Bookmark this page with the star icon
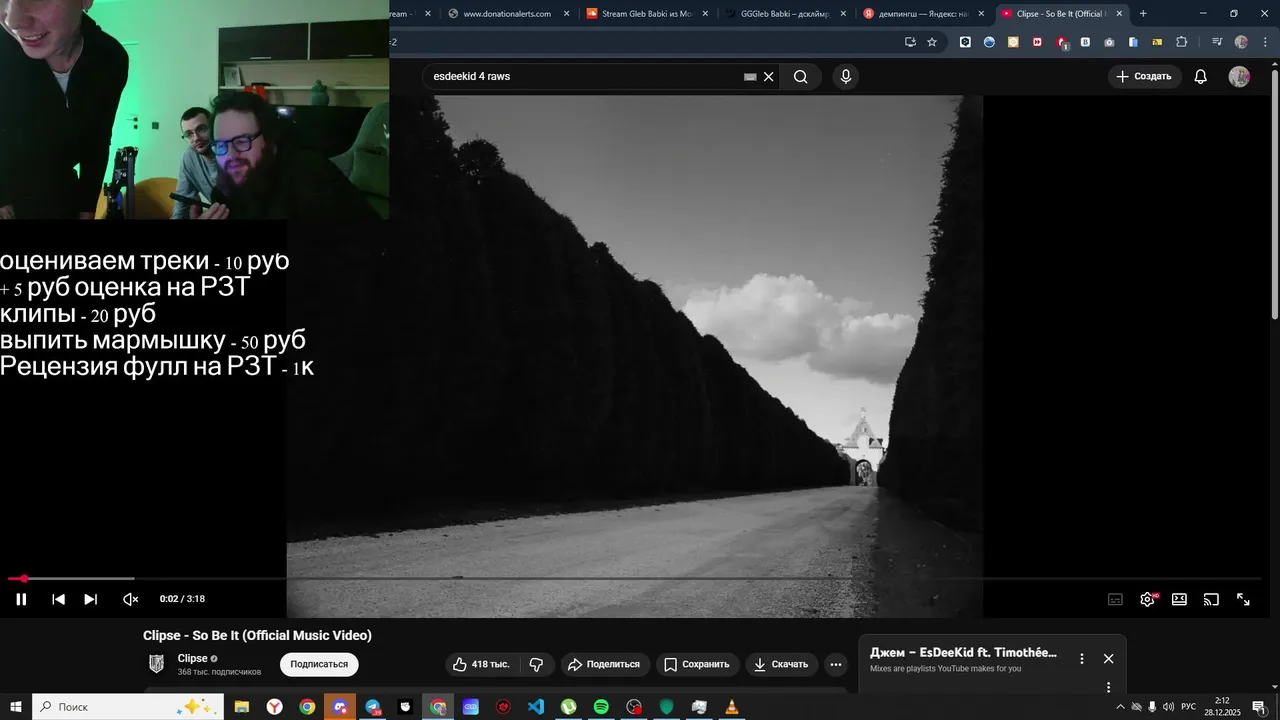 click(932, 42)
